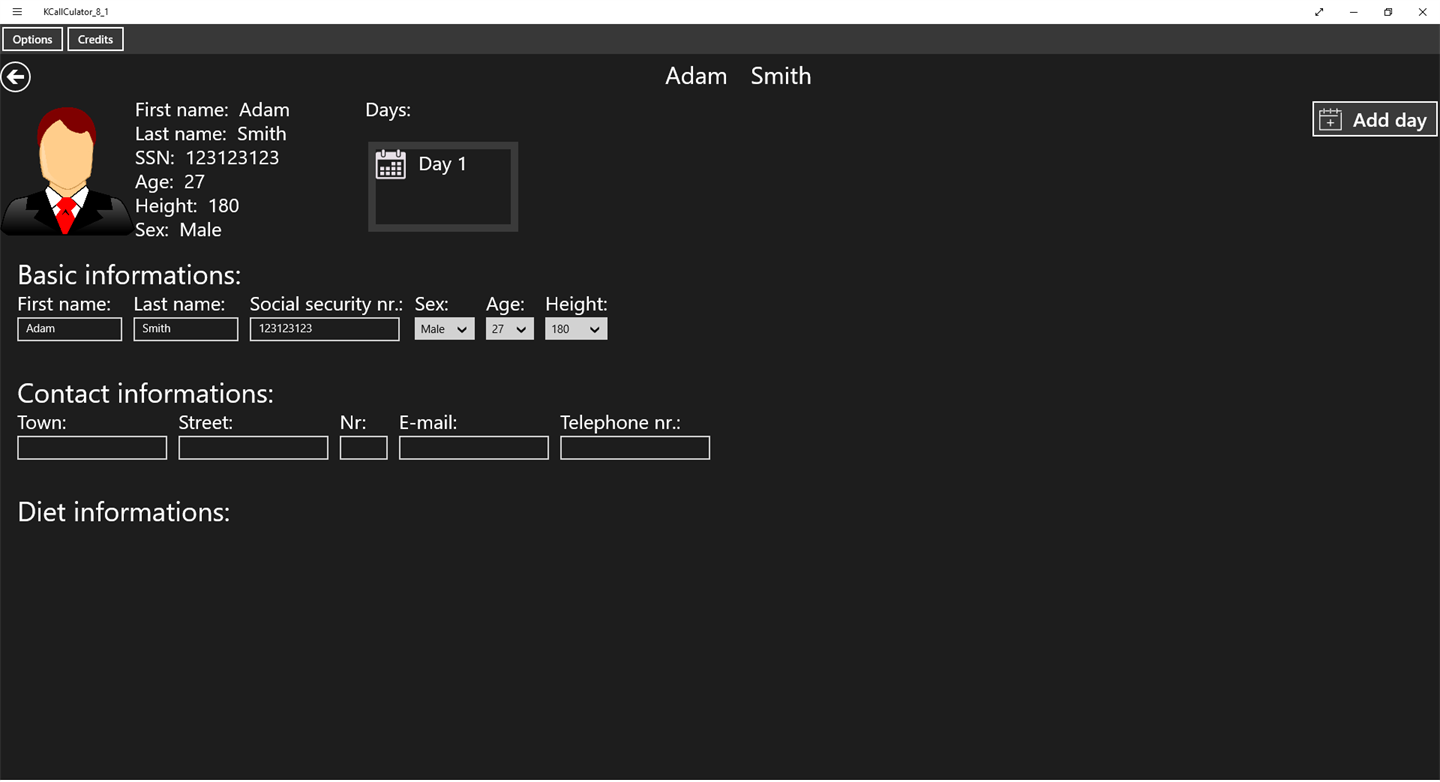1440x782 pixels.
Task: Open the Options menu
Action: [x=33, y=40]
